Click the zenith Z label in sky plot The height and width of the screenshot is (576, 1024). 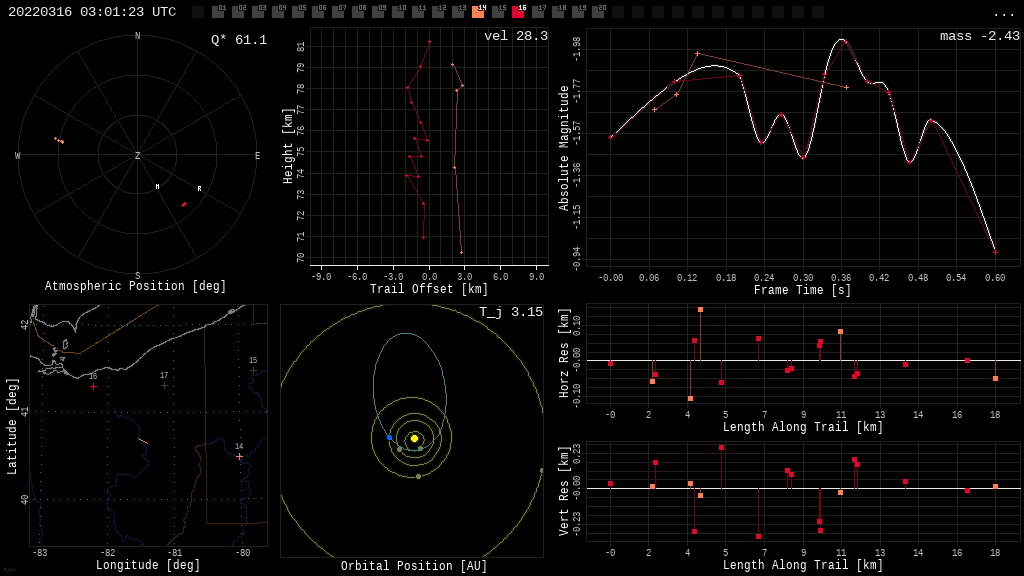pos(137,155)
